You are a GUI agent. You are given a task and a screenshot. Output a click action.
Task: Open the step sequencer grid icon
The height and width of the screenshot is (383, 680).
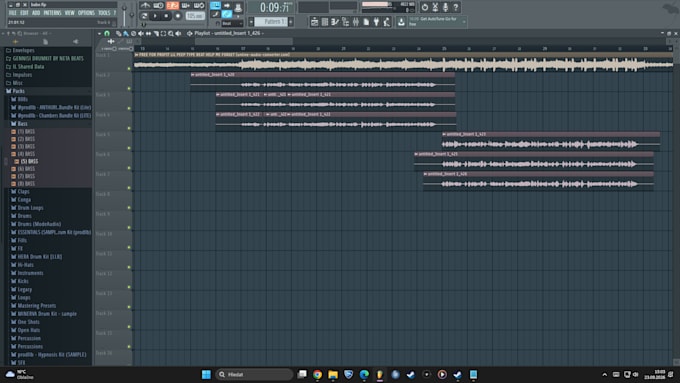pyautogui.click(x=325, y=22)
